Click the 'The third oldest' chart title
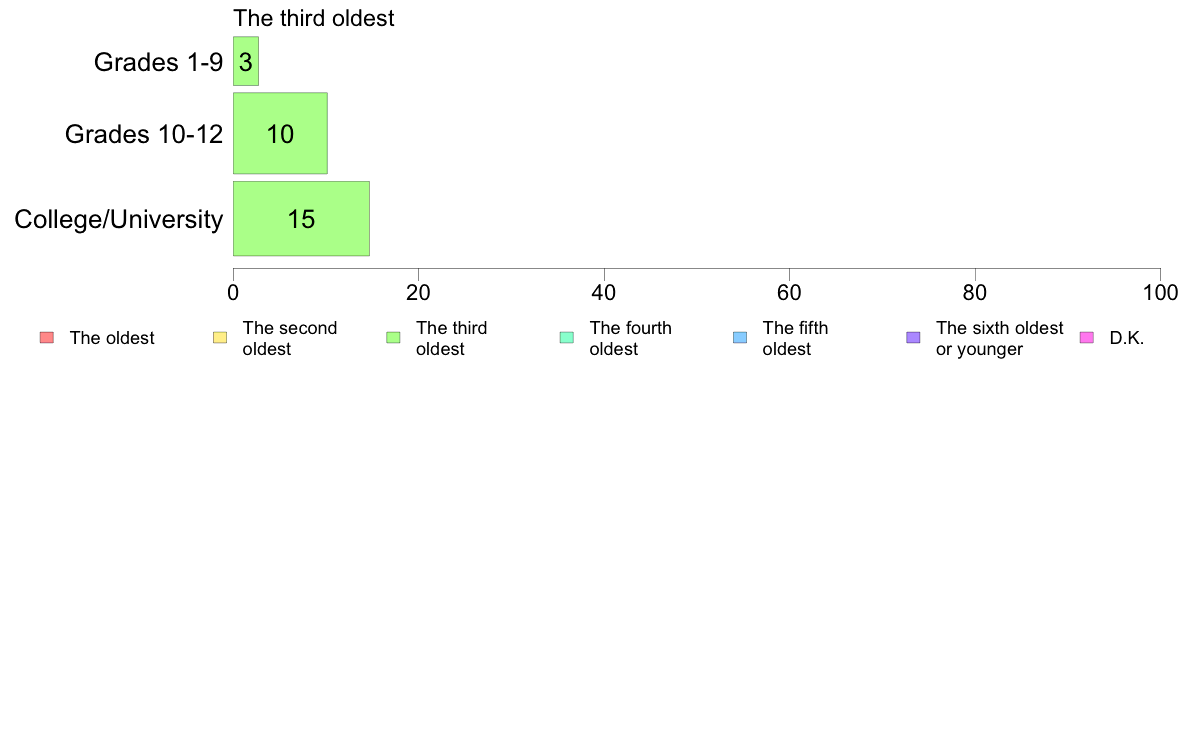The height and width of the screenshot is (736, 1188). tap(314, 18)
